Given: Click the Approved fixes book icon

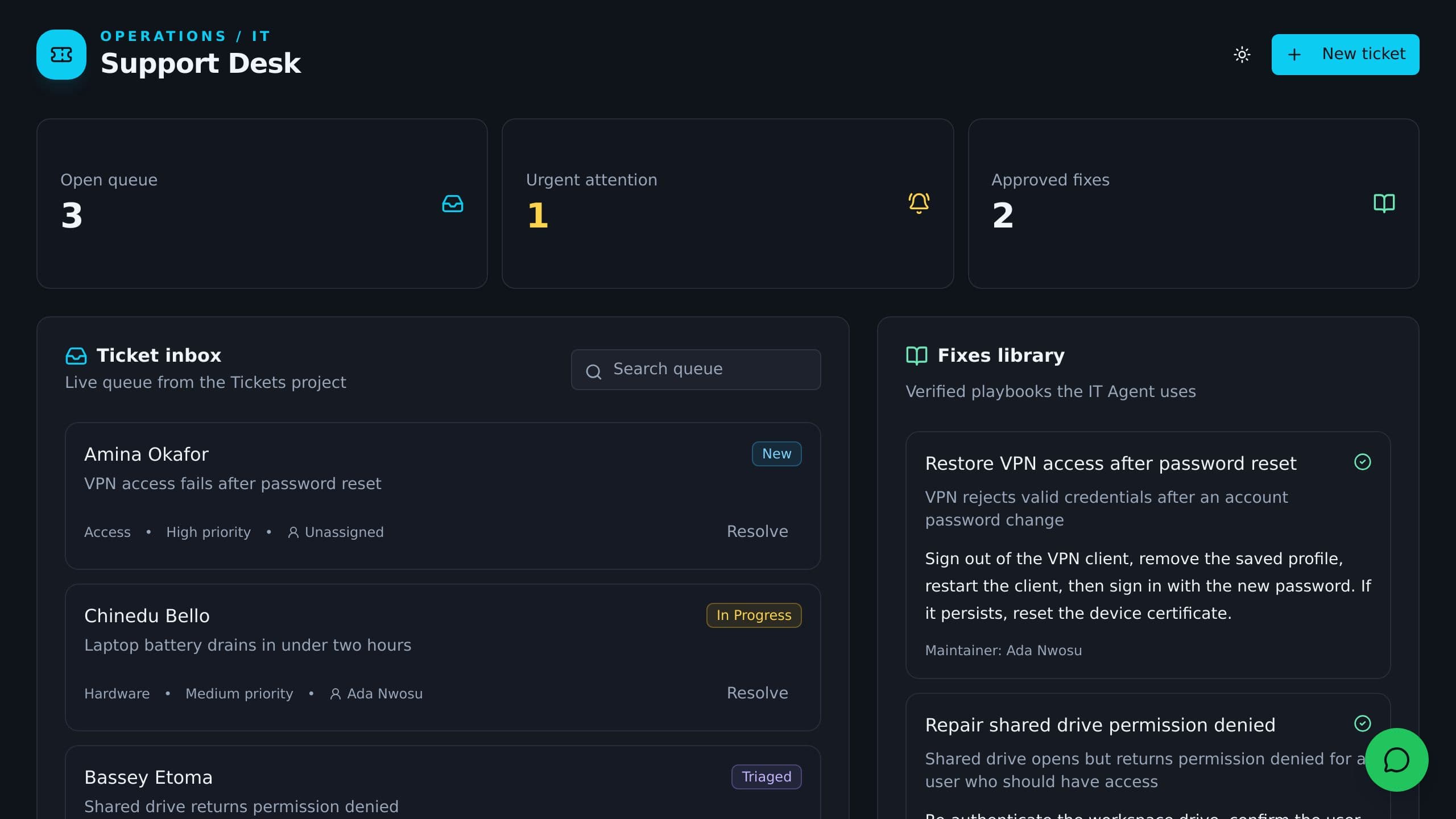Looking at the screenshot, I should 1384,203.
